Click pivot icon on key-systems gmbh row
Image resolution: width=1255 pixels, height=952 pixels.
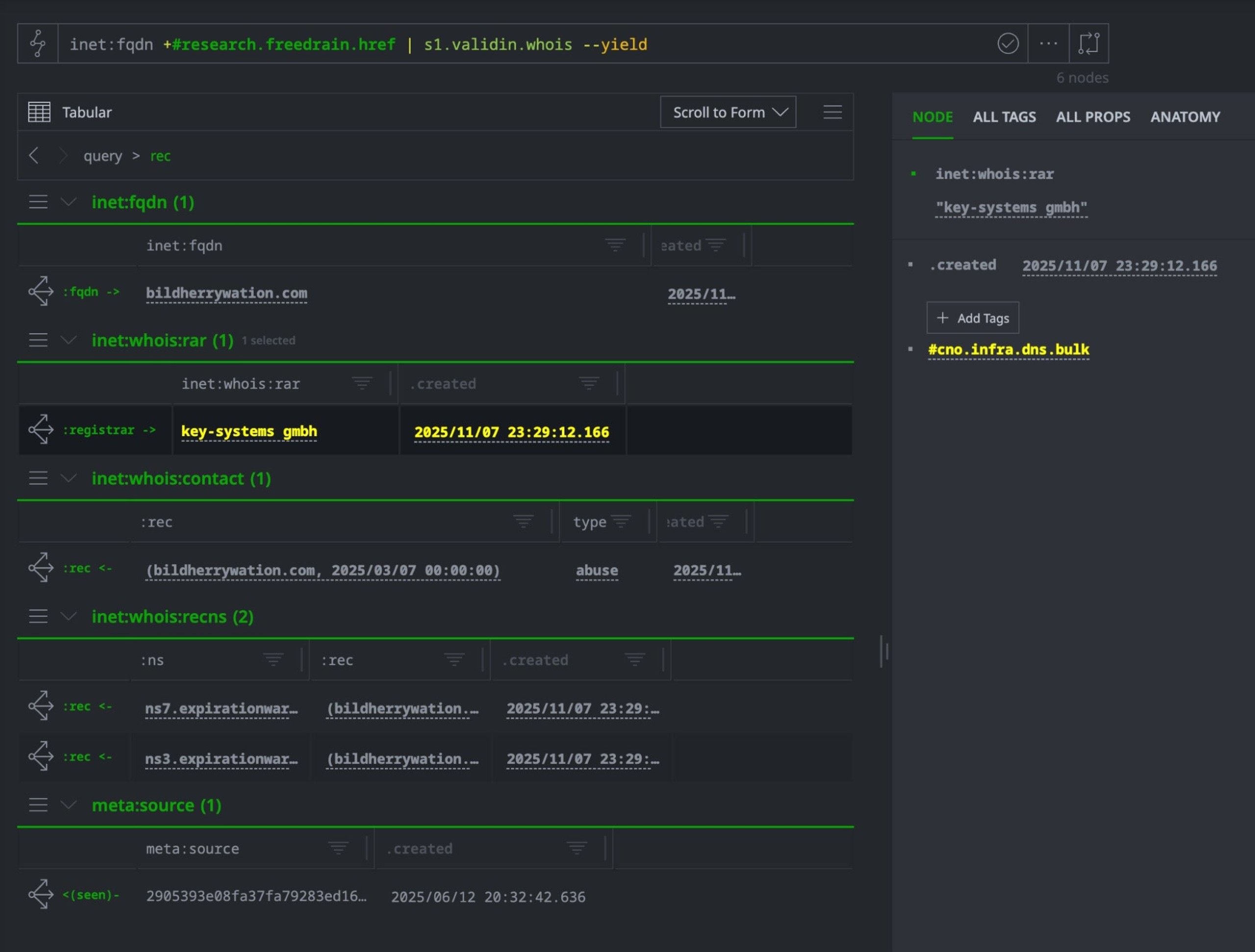[41, 429]
